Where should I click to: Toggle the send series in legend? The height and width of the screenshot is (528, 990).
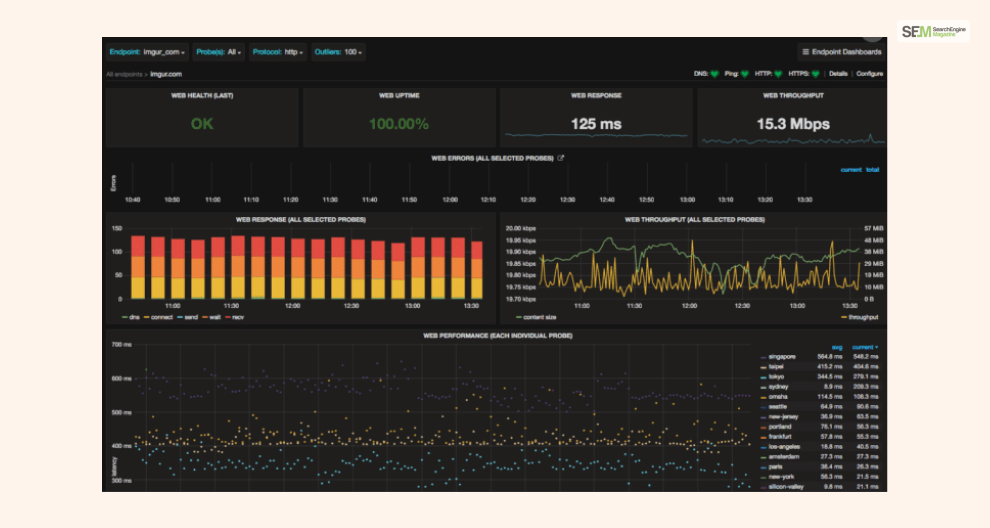point(188,317)
